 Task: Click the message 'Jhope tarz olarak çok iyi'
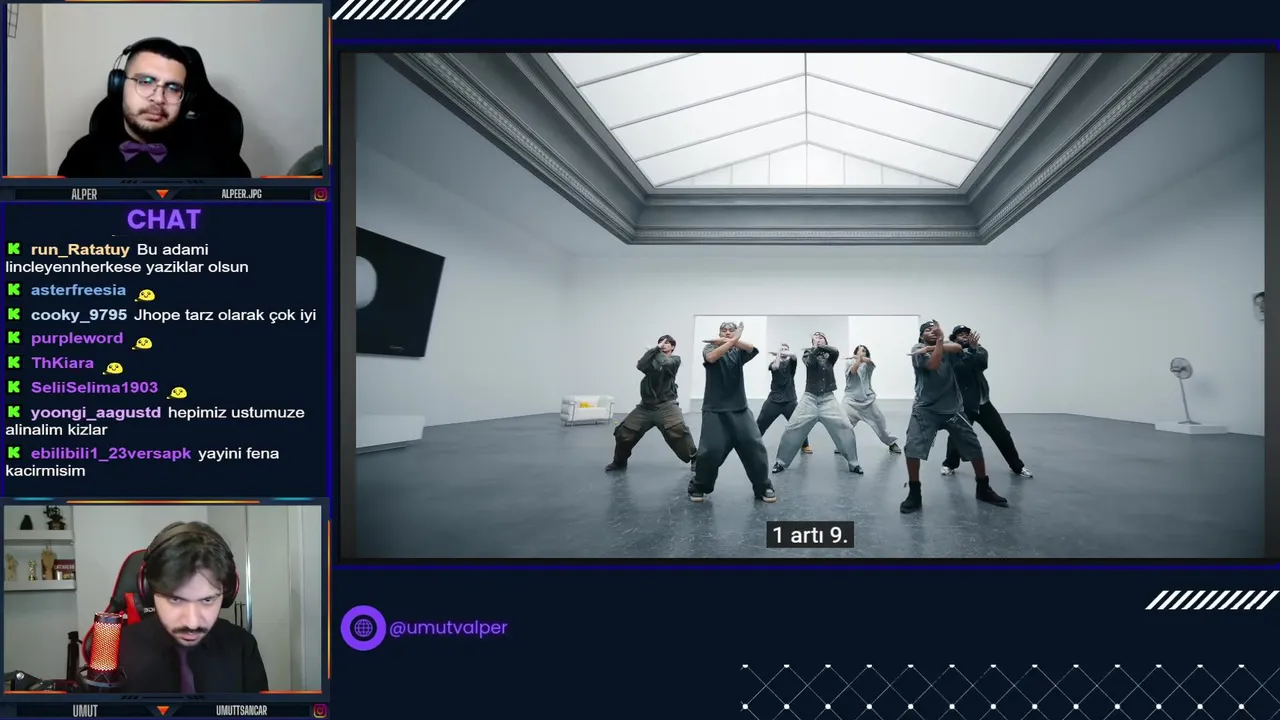point(225,314)
